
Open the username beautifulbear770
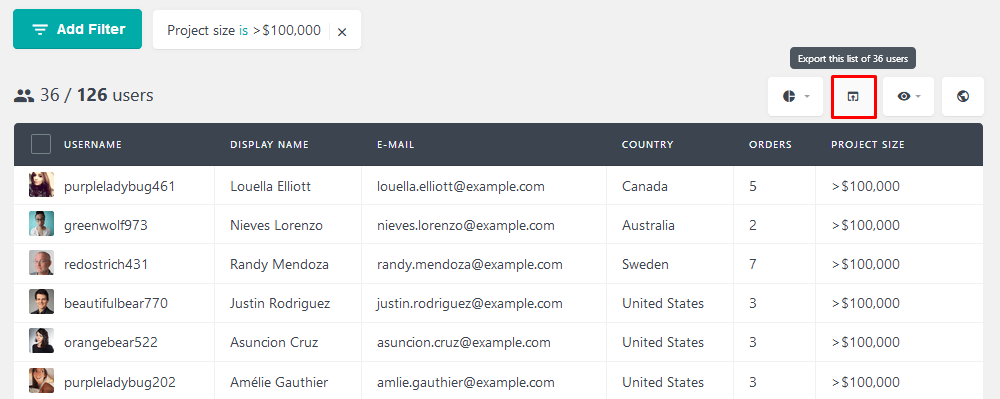pos(116,303)
